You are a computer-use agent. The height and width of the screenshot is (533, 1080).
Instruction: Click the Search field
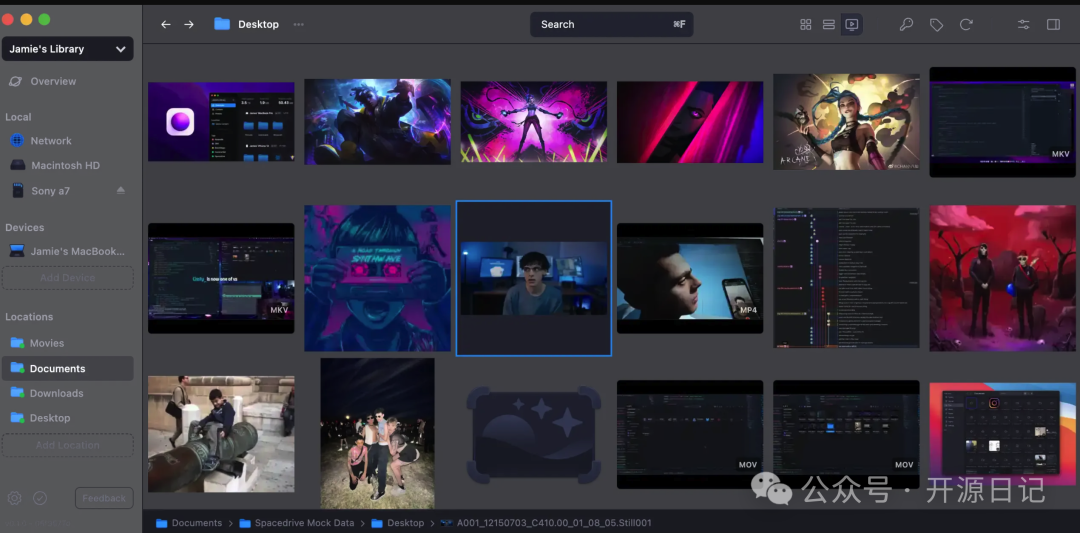[x=612, y=24]
